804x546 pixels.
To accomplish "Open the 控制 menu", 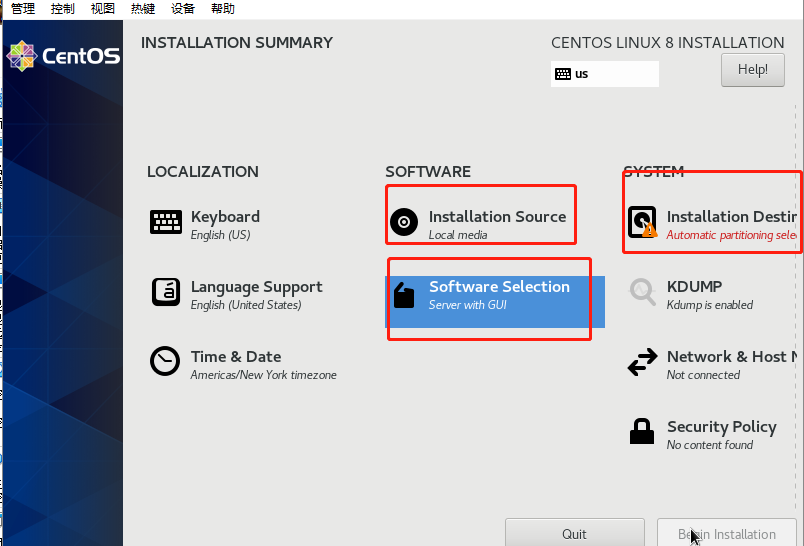I will coord(63,9).
